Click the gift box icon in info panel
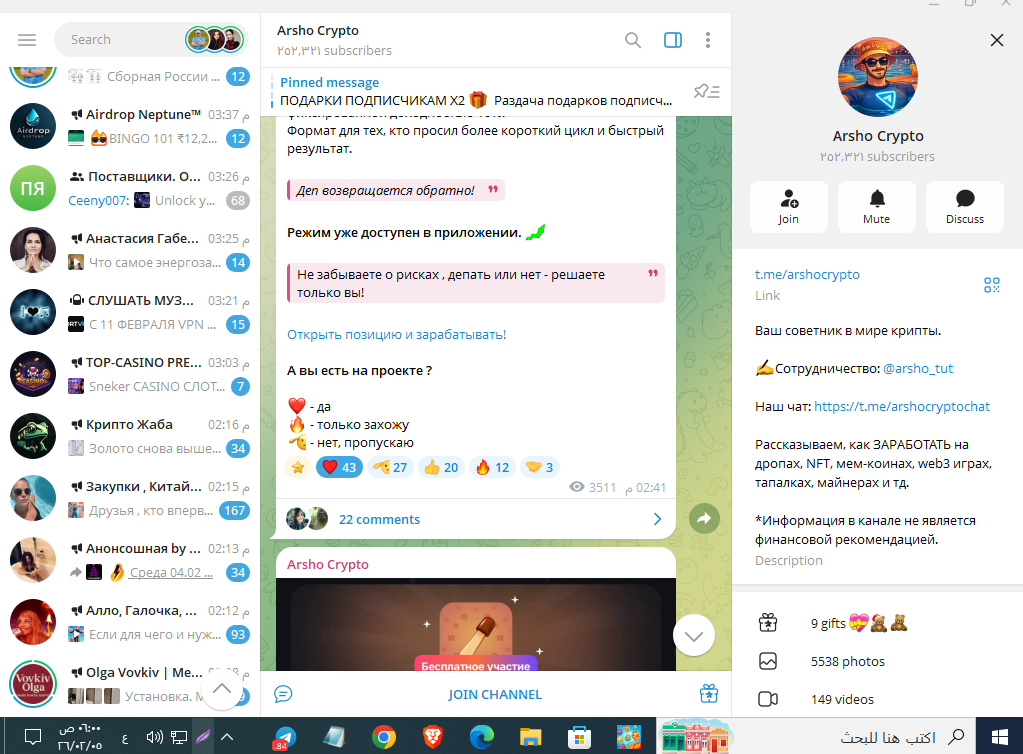Viewport: 1023px width, 754px height. (x=768, y=624)
